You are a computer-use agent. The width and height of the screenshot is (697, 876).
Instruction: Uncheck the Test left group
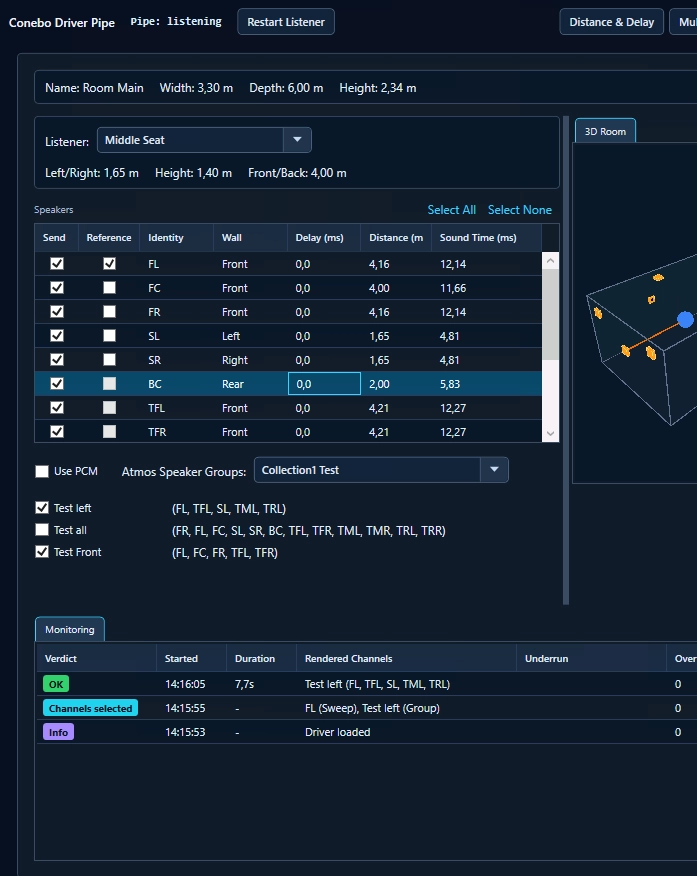(x=42, y=508)
